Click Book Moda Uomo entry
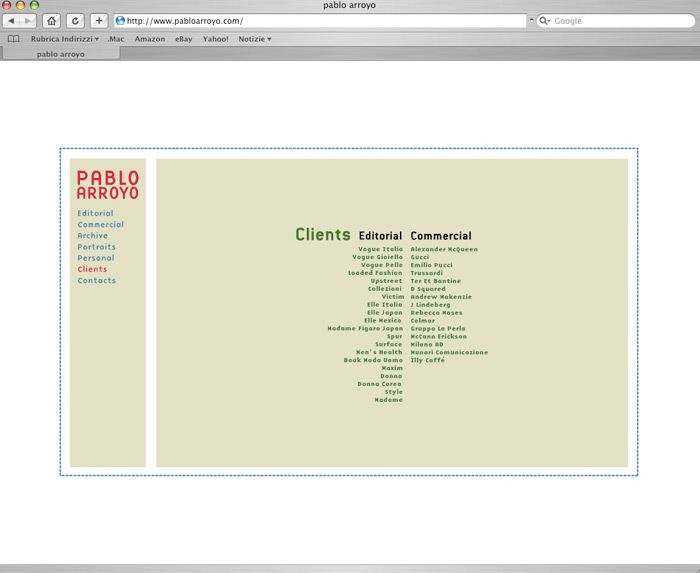The height and width of the screenshot is (573, 700). click(373, 360)
